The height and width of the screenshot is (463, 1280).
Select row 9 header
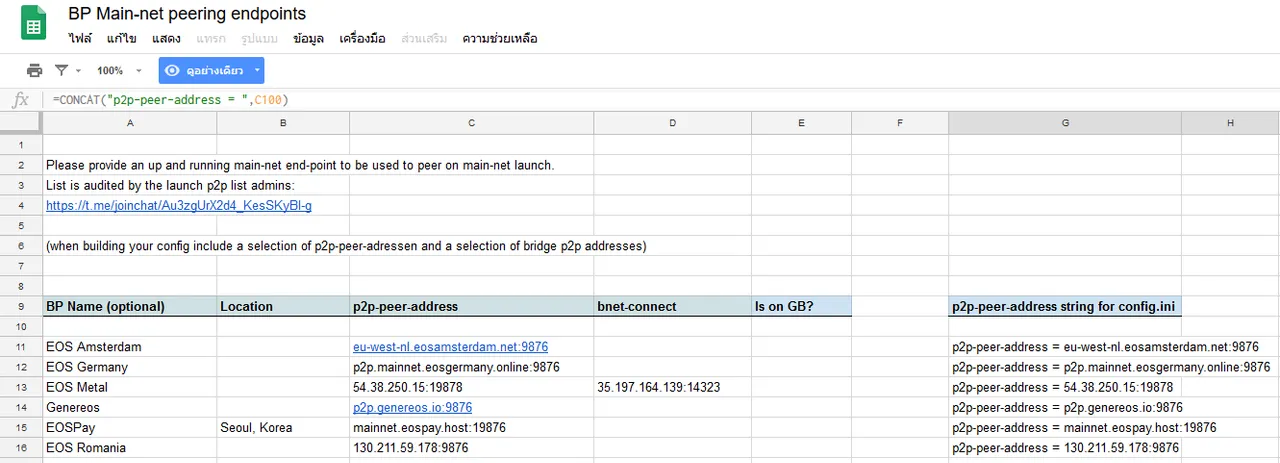click(20, 306)
